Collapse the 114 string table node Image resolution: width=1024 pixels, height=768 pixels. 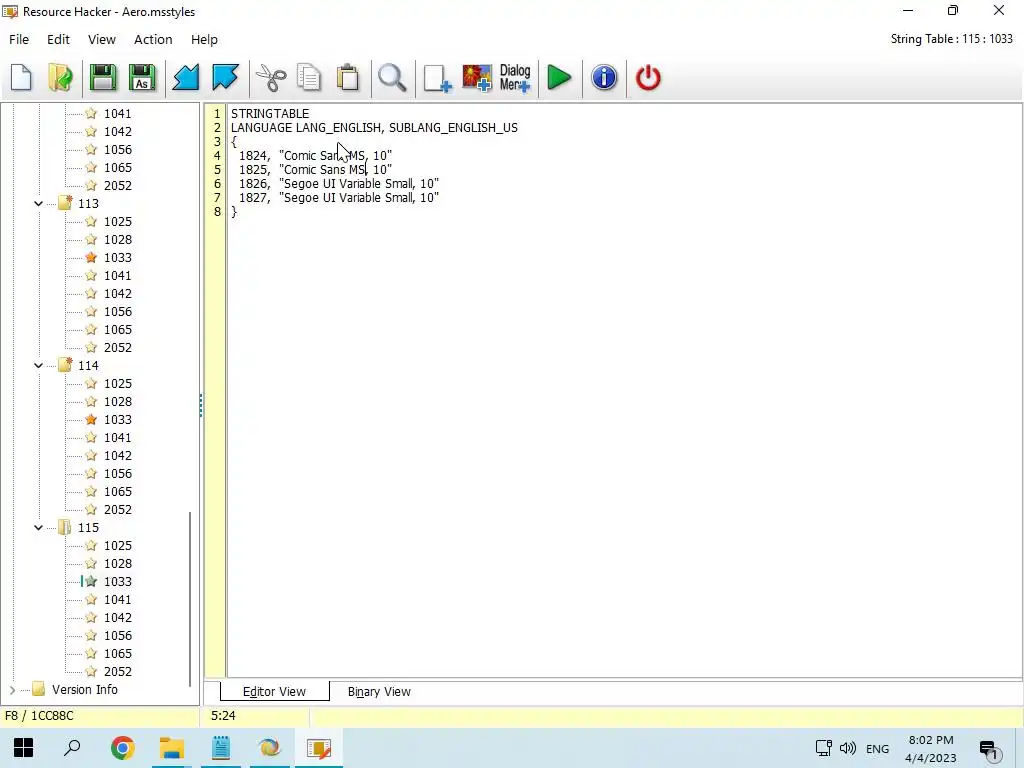39,366
